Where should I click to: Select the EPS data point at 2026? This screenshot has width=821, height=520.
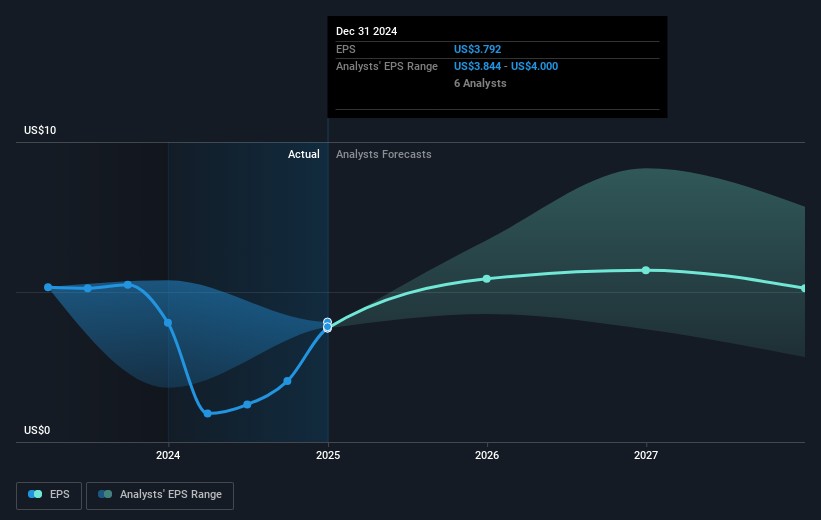pyautogui.click(x=487, y=278)
